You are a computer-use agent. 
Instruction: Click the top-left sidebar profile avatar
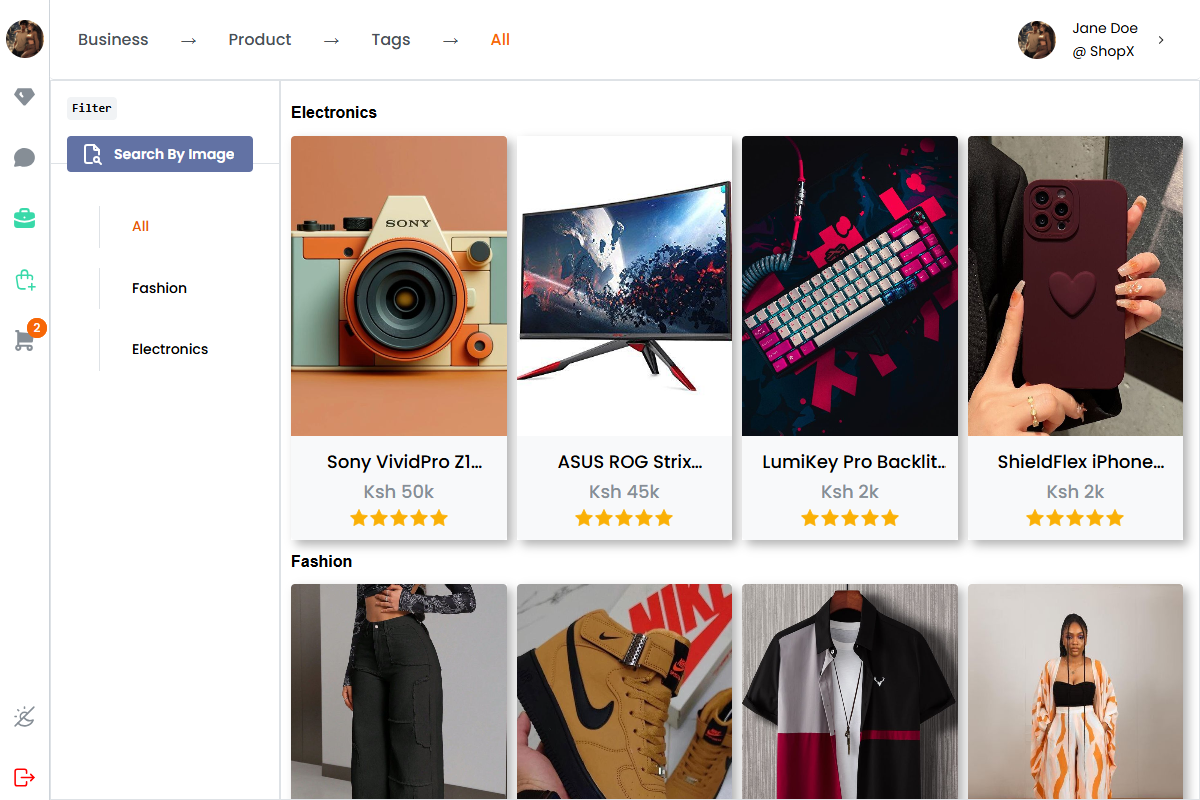tap(24, 39)
